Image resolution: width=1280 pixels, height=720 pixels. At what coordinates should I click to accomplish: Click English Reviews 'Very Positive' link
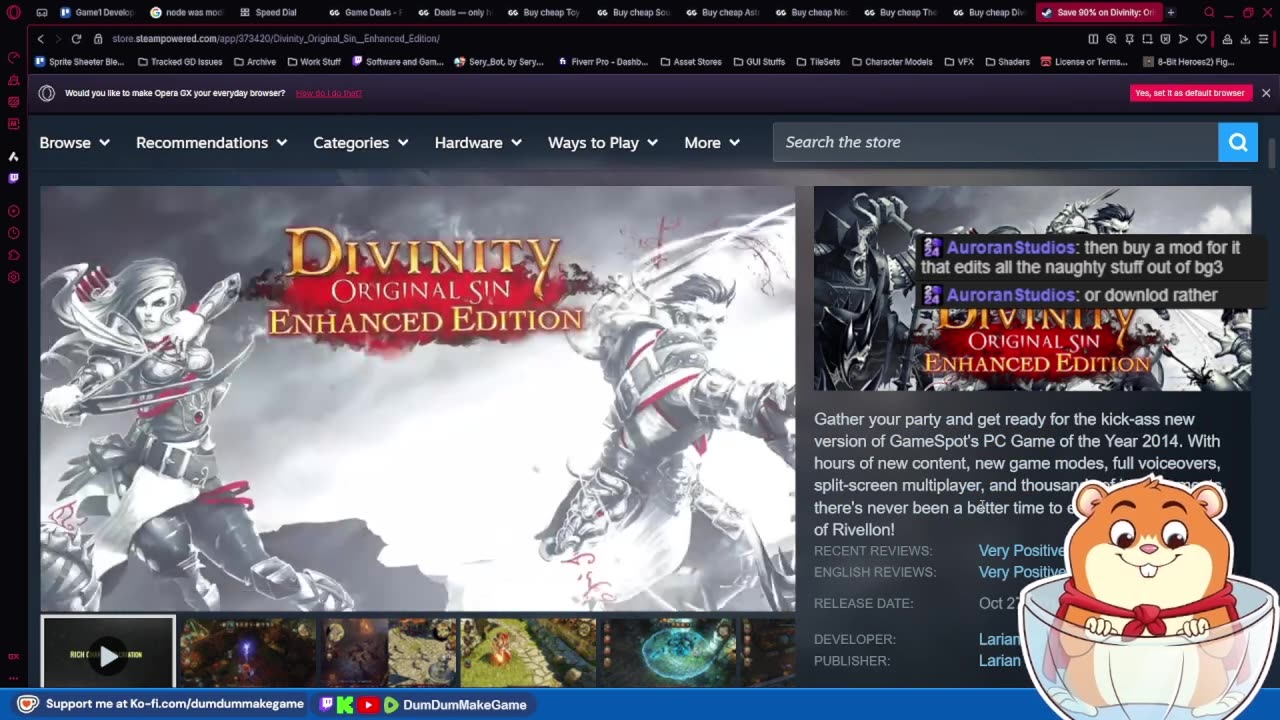click(1021, 572)
